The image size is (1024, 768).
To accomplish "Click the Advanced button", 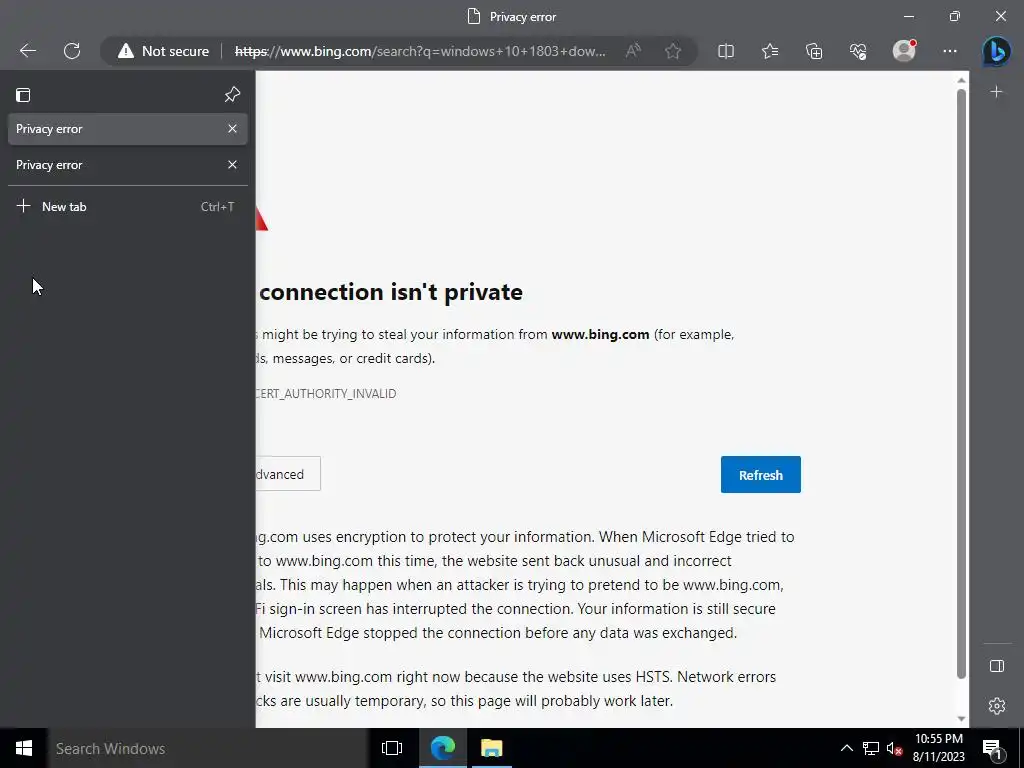I will (287, 474).
